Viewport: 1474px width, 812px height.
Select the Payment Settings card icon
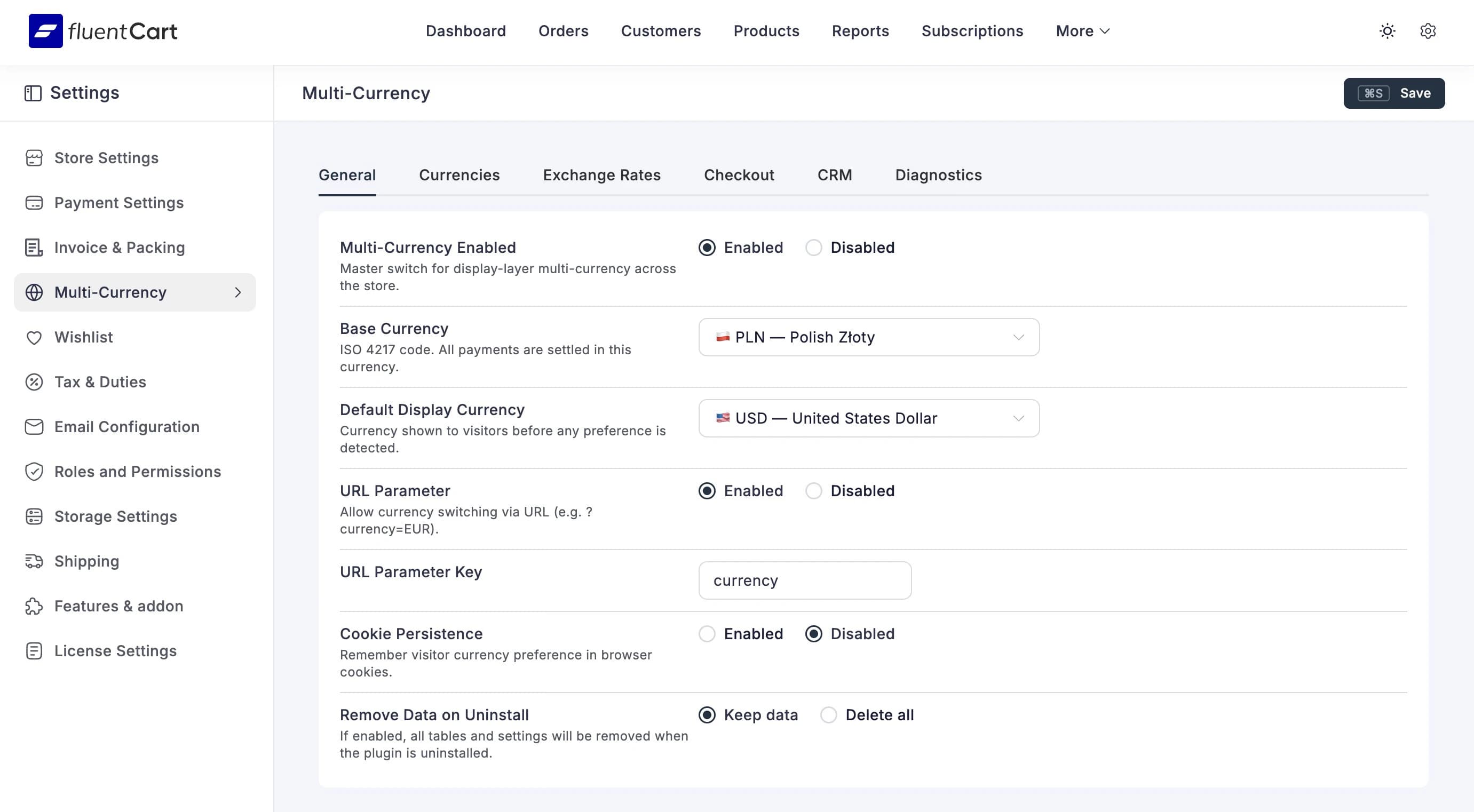34,202
